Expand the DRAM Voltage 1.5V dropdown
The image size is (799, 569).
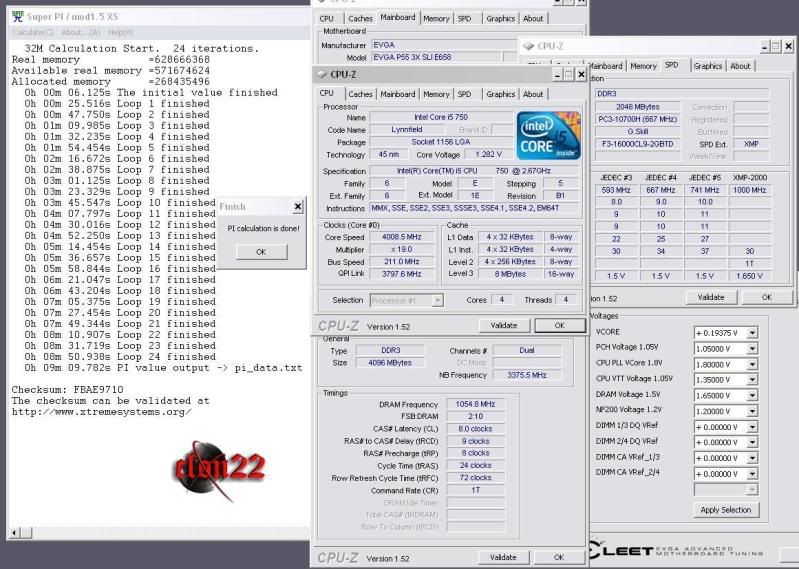pyautogui.click(x=752, y=396)
